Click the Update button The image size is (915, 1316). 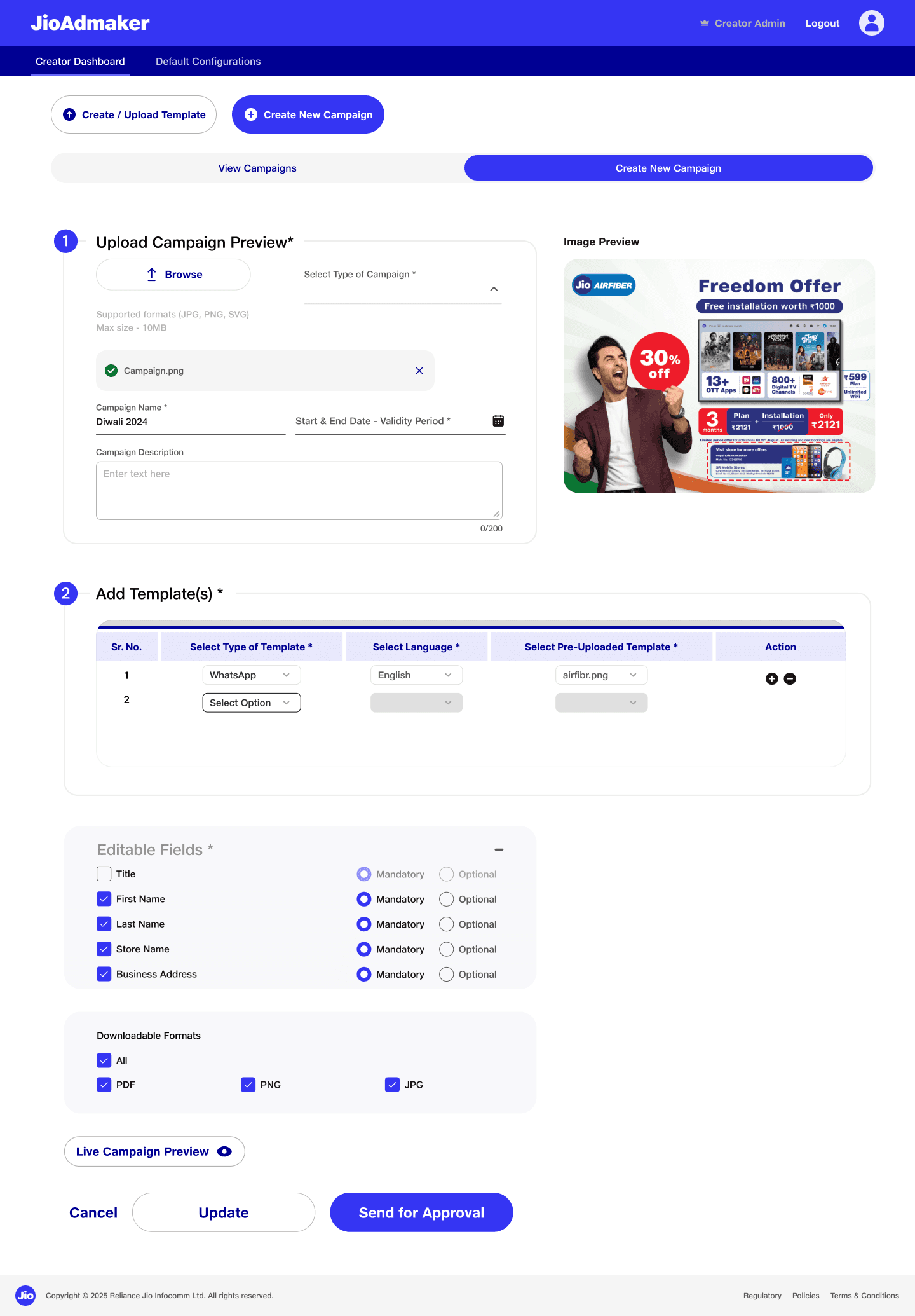point(224,1212)
